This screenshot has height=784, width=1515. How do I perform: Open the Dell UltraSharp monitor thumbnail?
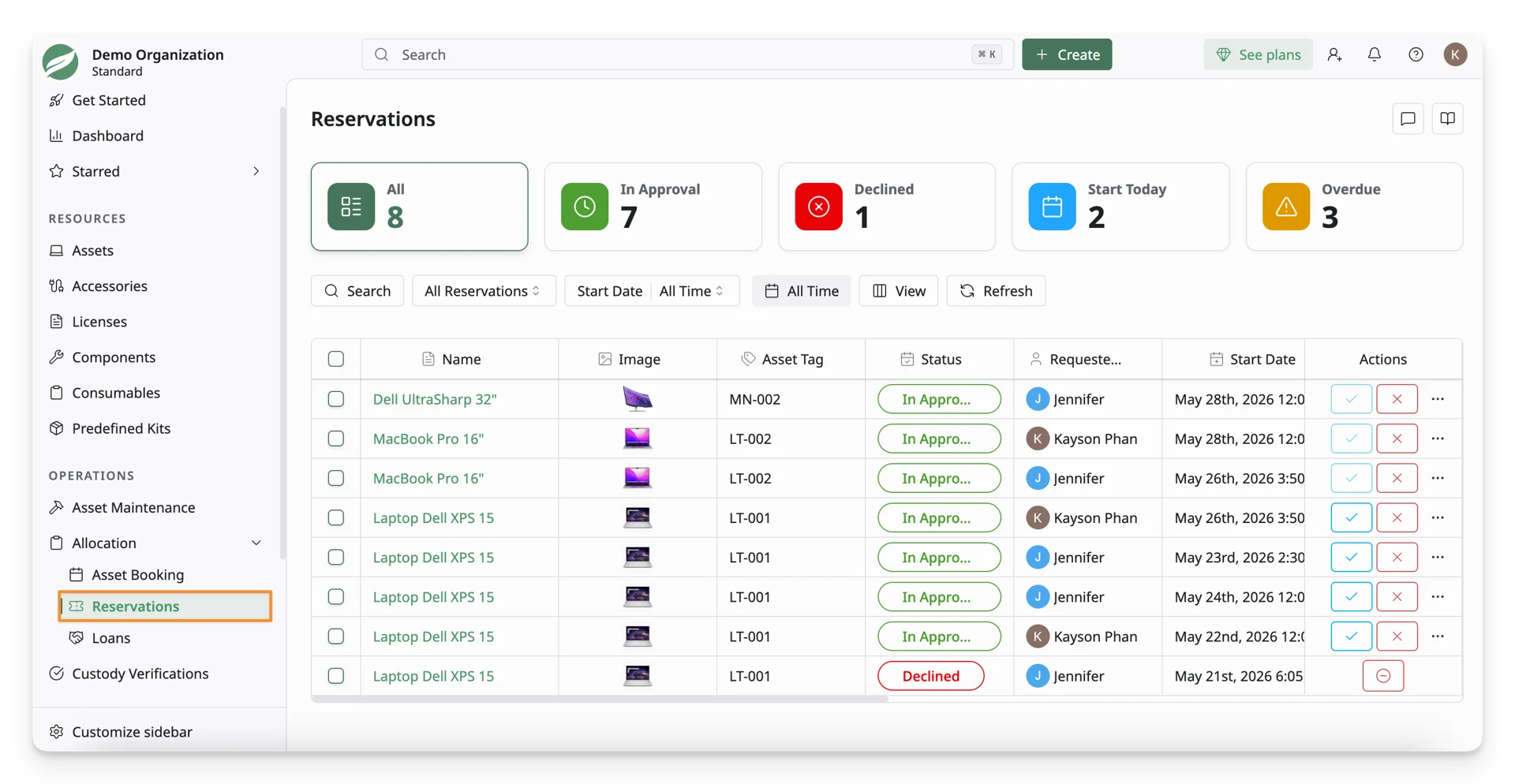637,399
